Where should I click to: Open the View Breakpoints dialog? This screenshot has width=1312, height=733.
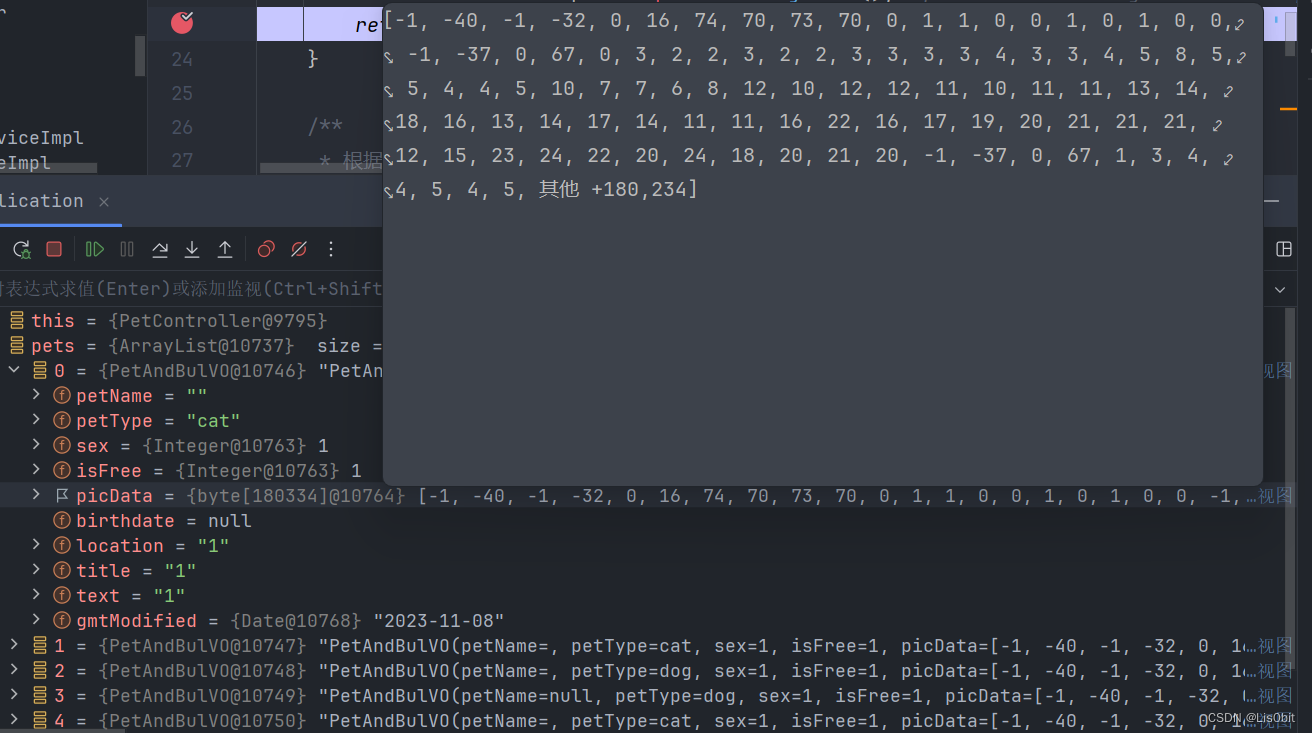266,249
